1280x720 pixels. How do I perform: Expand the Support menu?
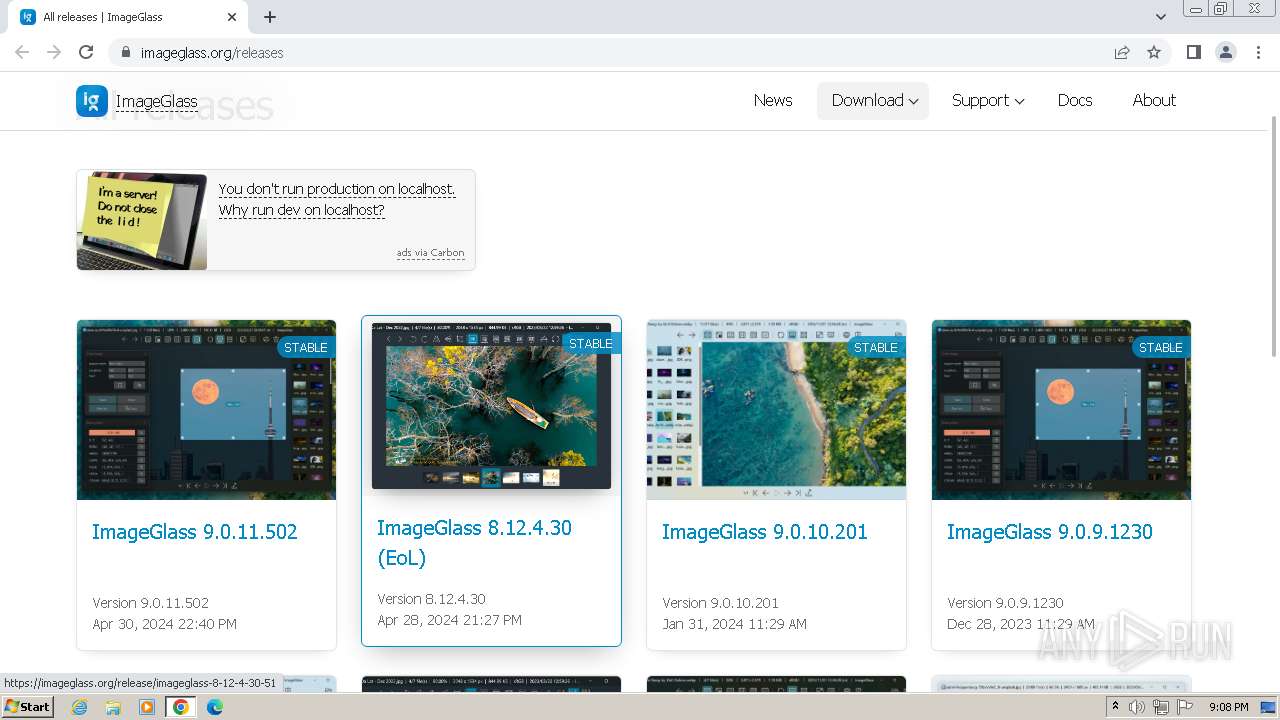[x=987, y=100]
